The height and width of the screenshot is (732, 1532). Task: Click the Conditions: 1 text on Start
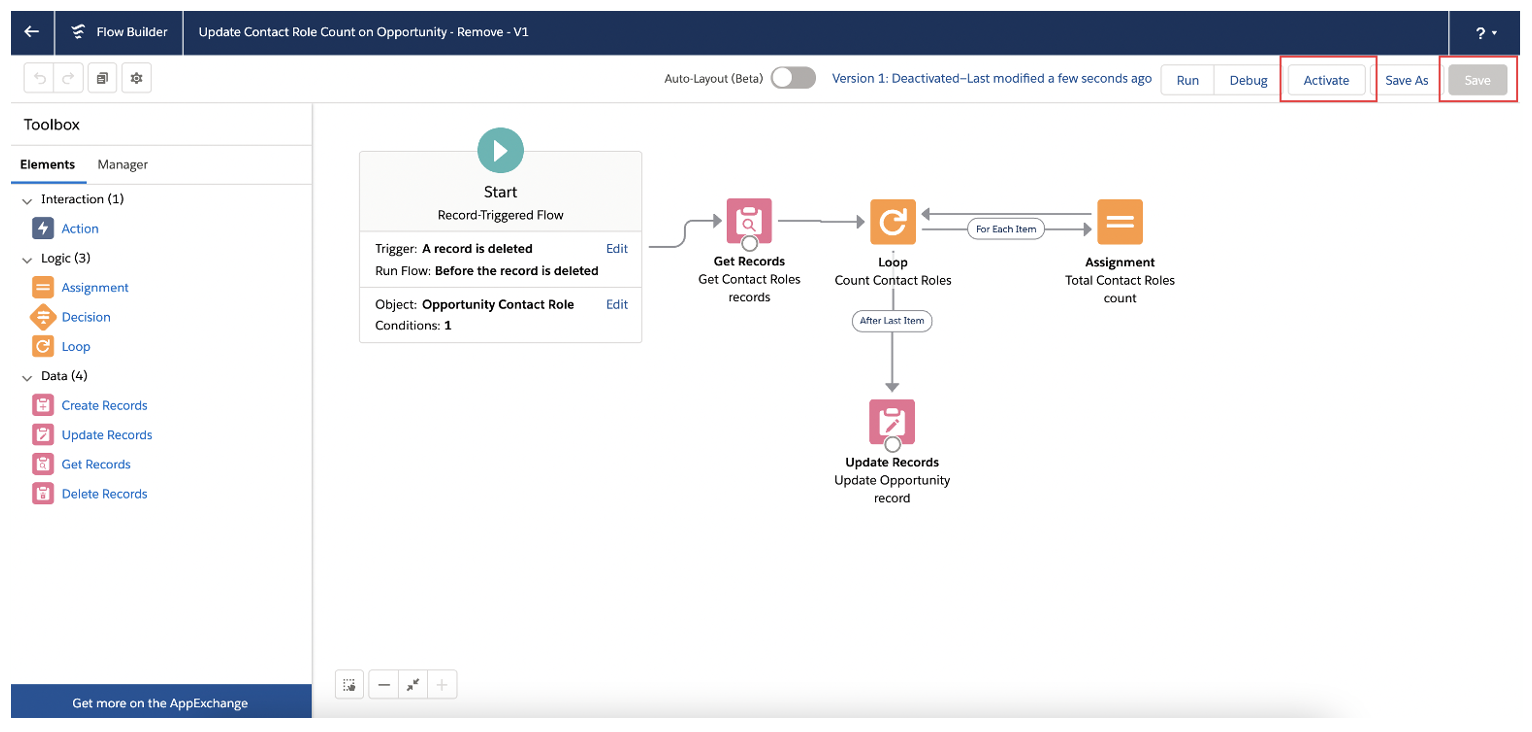click(x=413, y=325)
